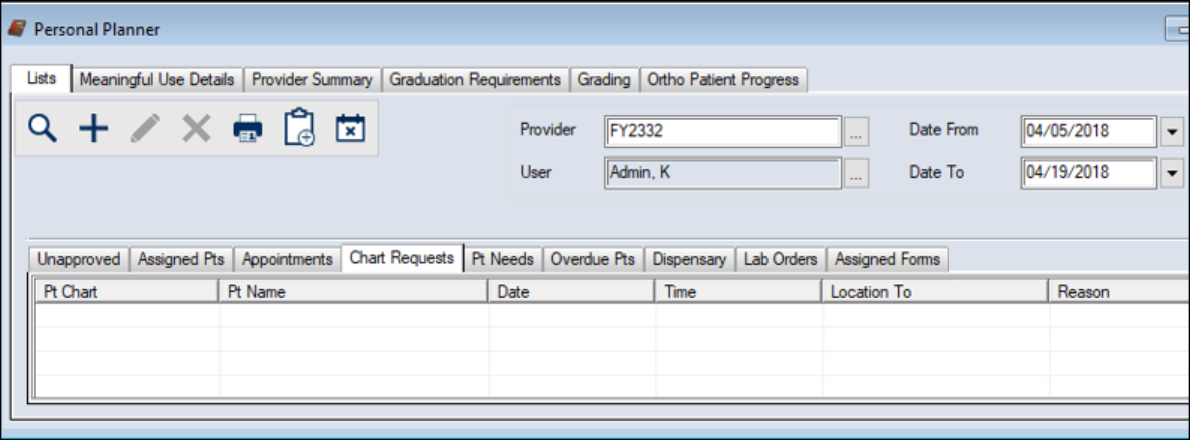Click the clipboard with plus icon
This screenshot has height=440, width=1190.
point(299,128)
